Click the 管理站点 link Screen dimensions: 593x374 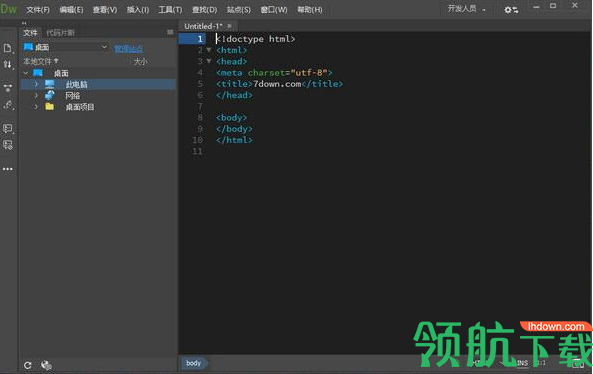pyautogui.click(x=129, y=48)
